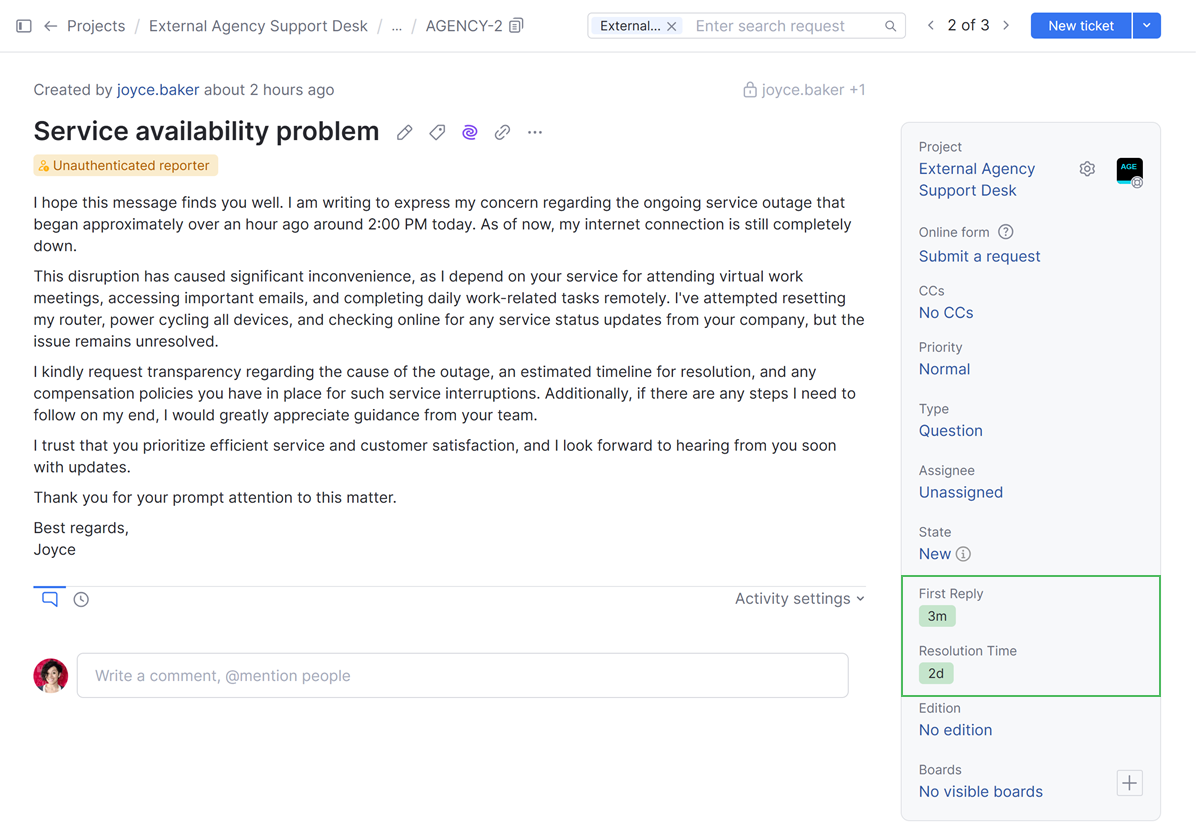Open project settings gear icon
The height and width of the screenshot is (835, 1201).
click(x=1087, y=169)
